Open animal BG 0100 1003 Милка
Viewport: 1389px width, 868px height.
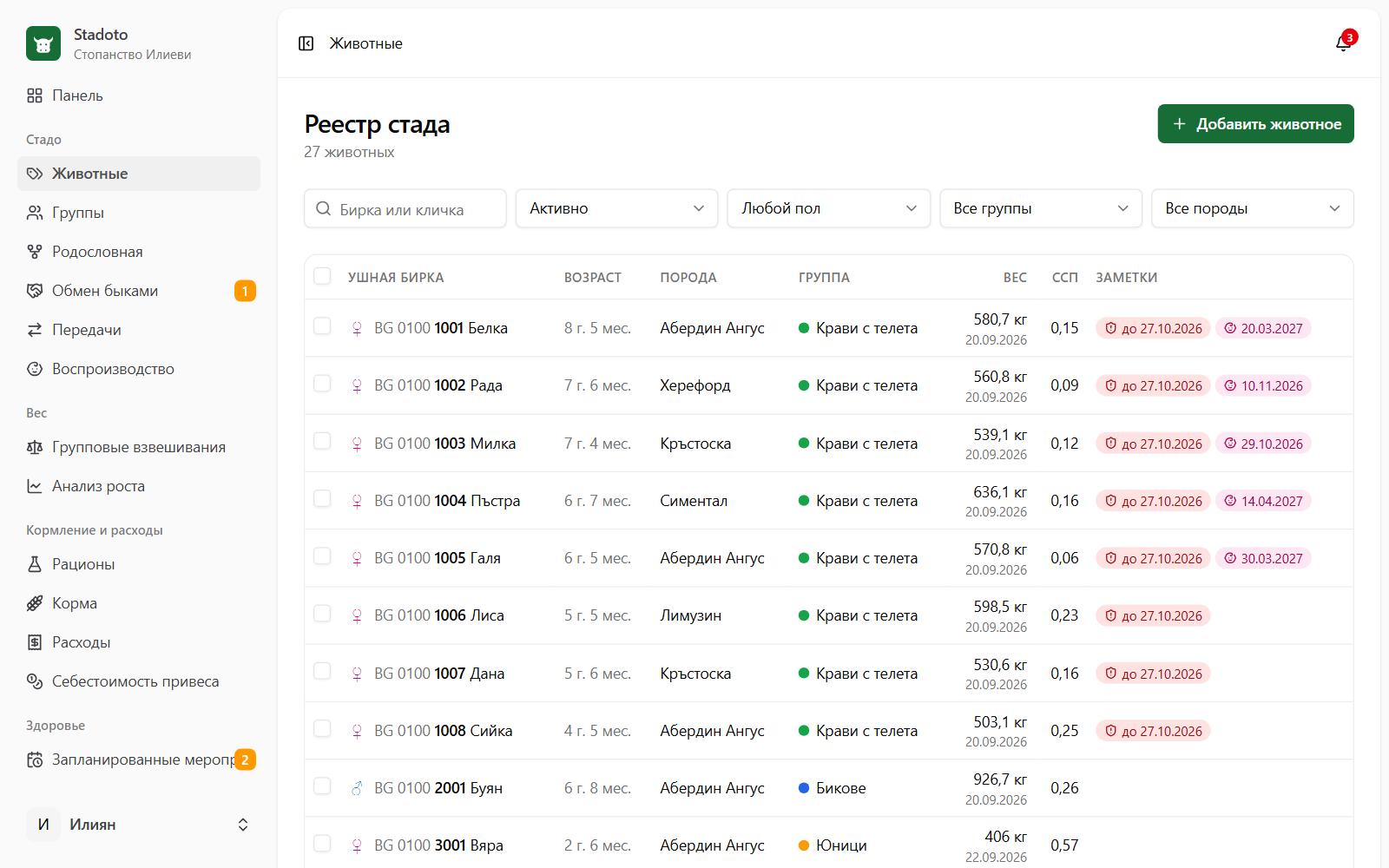click(x=444, y=444)
